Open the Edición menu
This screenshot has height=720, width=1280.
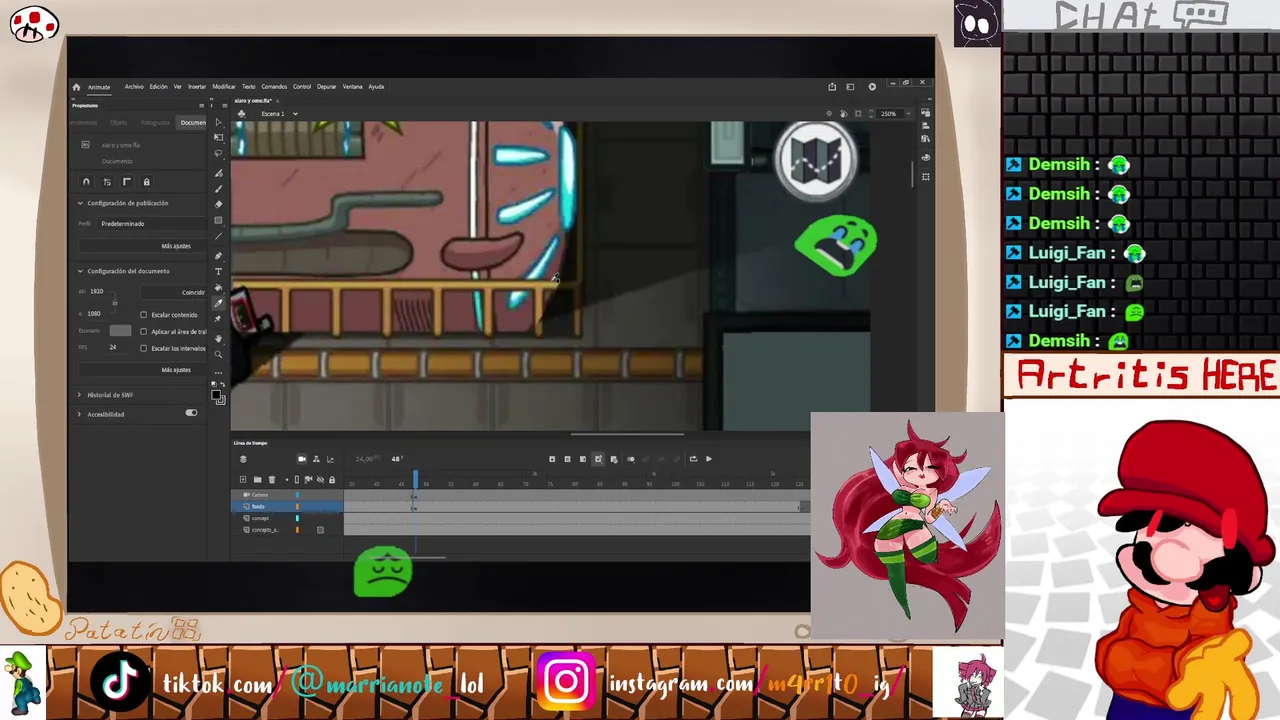click(x=159, y=87)
